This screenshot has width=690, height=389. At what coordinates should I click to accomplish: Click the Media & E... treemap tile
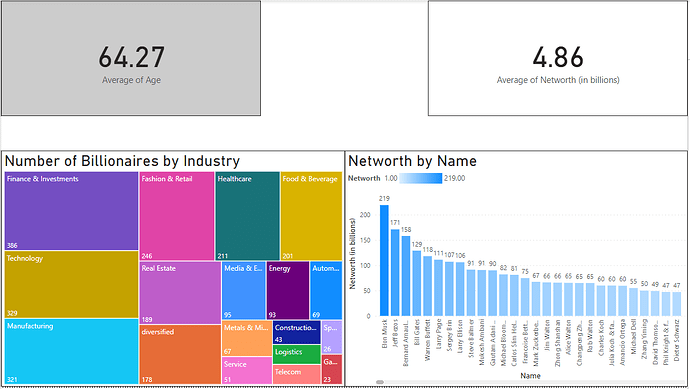[244, 290]
